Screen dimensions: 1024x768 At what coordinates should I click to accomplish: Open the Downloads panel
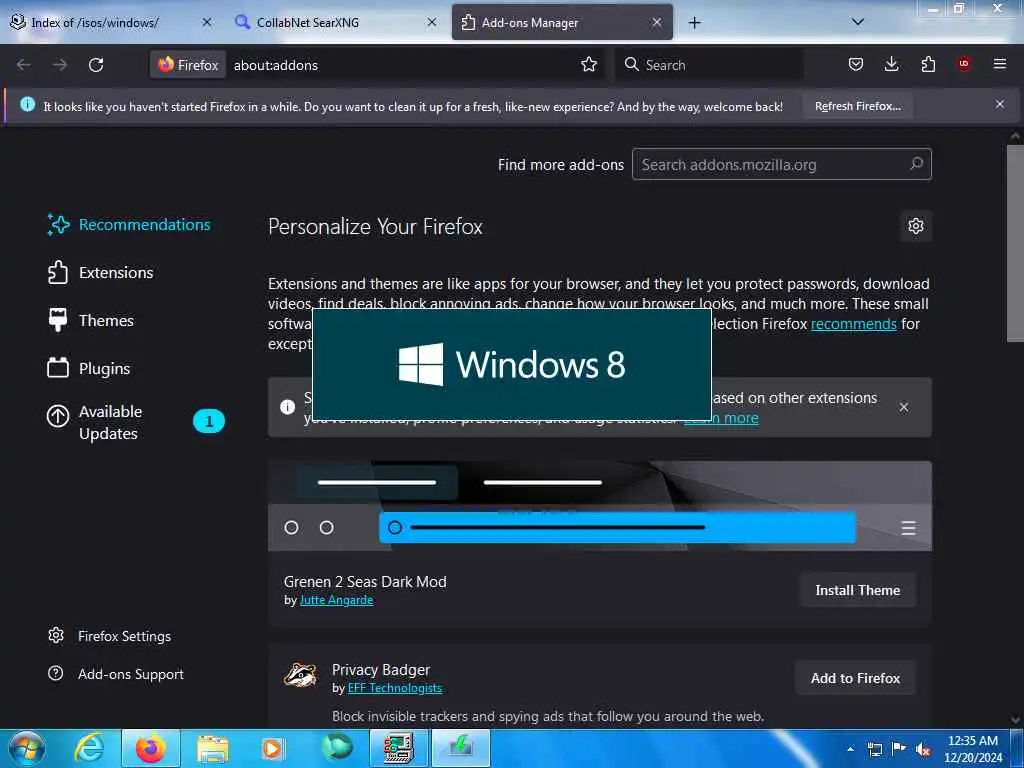tap(891, 64)
